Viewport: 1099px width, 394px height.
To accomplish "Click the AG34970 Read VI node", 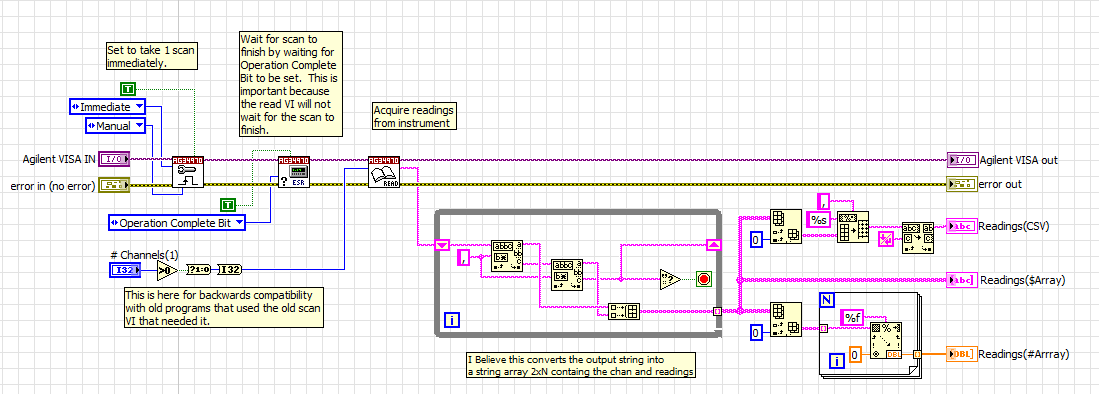I will [x=383, y=172].
